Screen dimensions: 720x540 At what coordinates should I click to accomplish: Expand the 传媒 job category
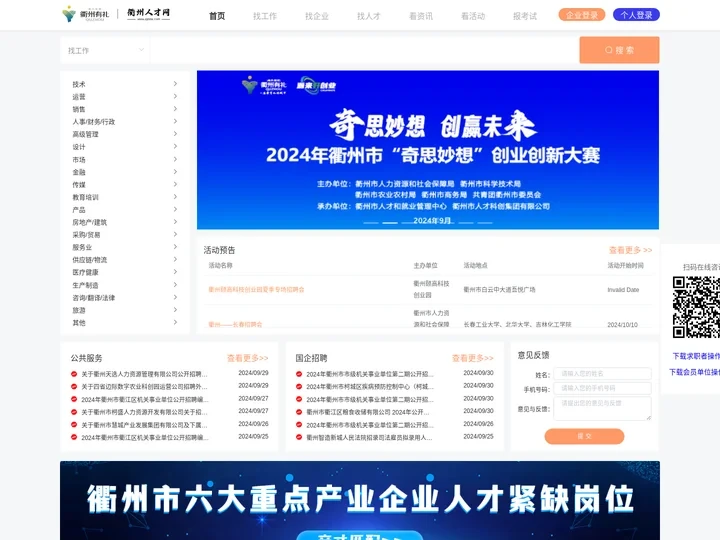[124, 184]
